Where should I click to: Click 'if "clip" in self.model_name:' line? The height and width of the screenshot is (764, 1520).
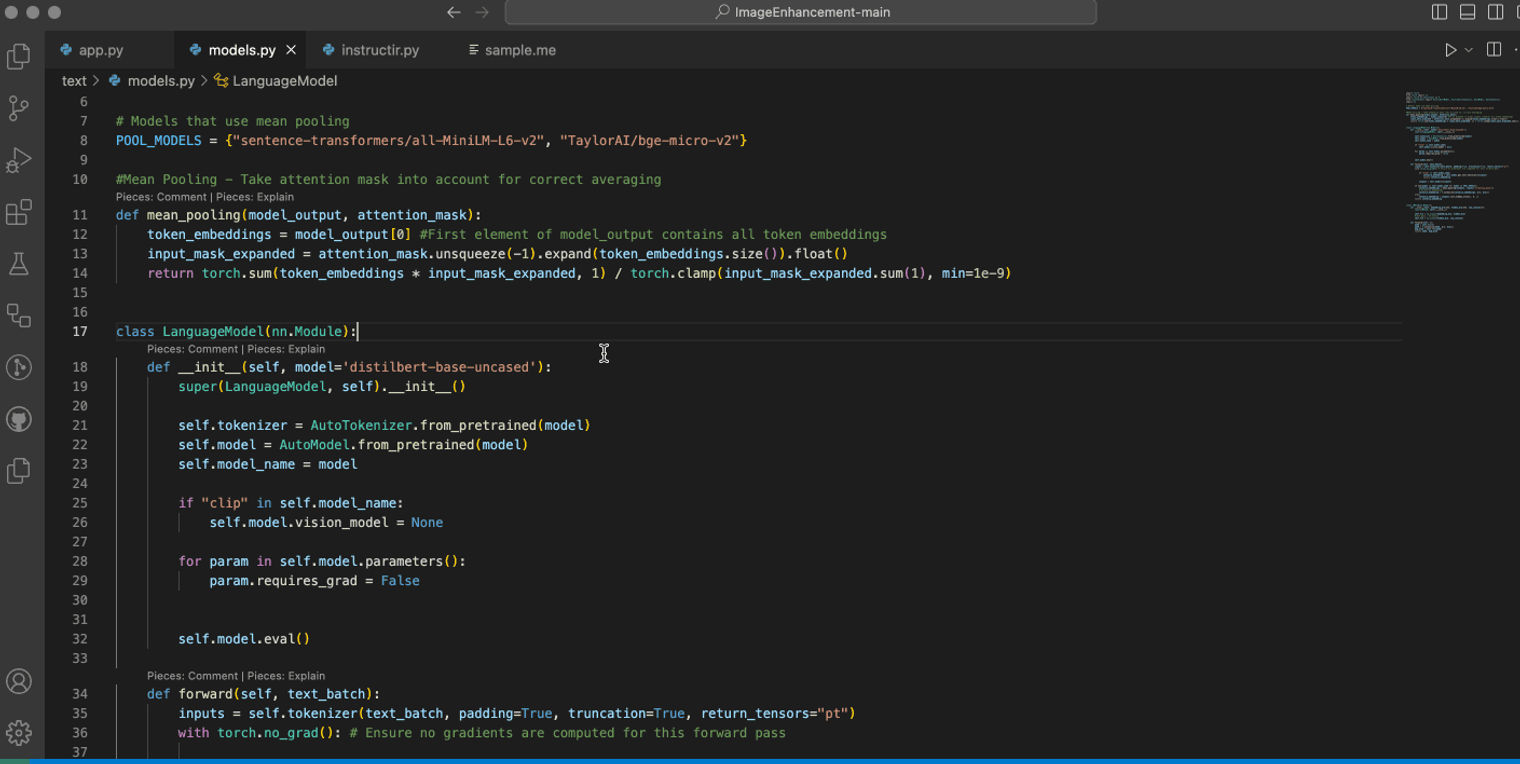pyautogui.click(x=291, y=503)
